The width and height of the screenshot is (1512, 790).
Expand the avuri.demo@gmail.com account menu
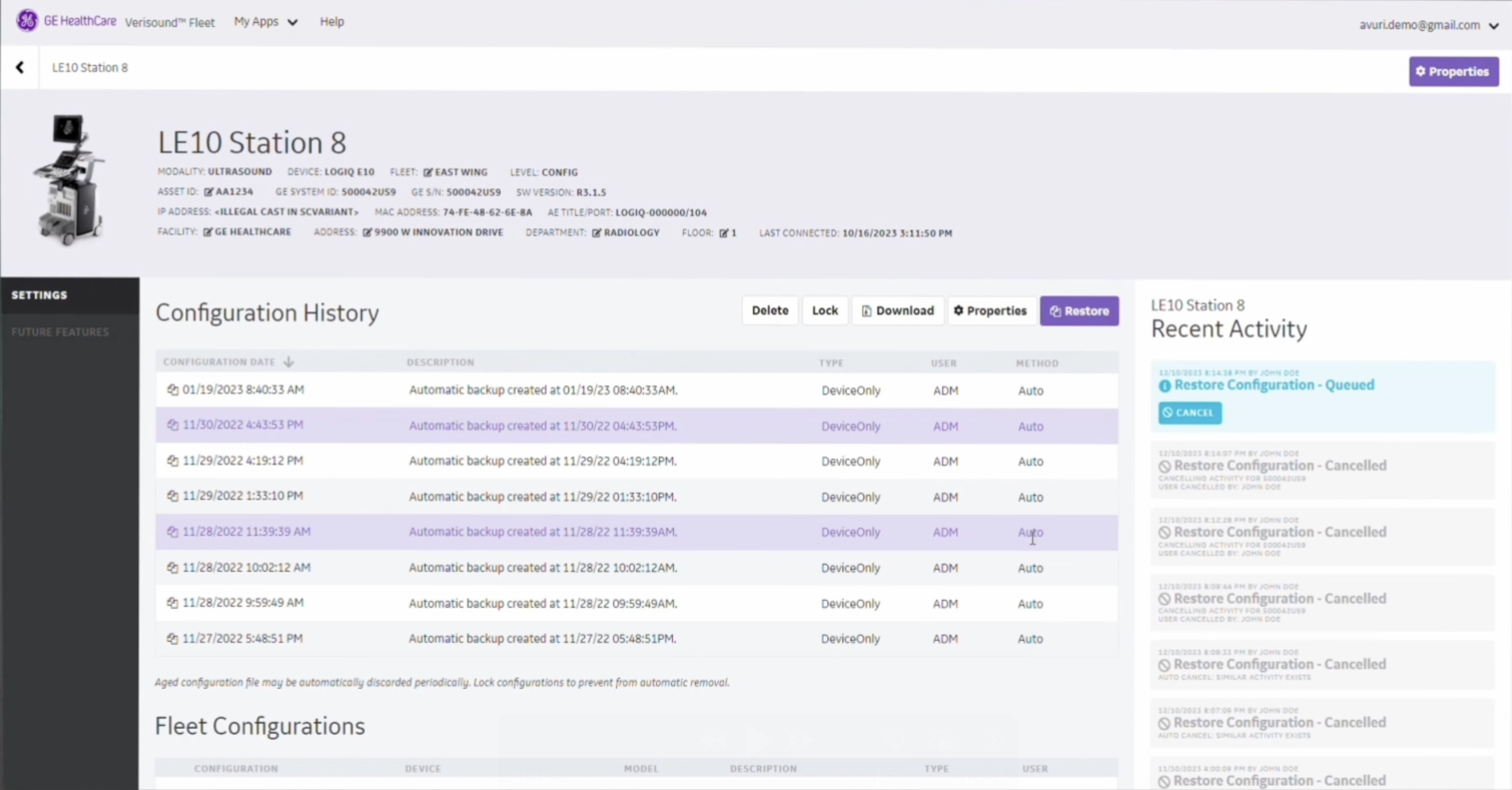click(1429, 25)
